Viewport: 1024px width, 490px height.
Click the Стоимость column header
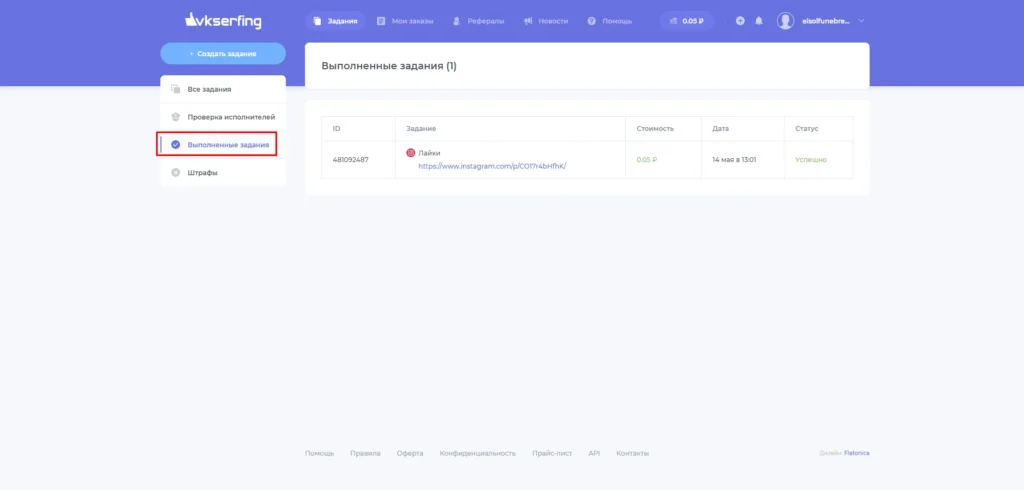[x=655, y=129]
